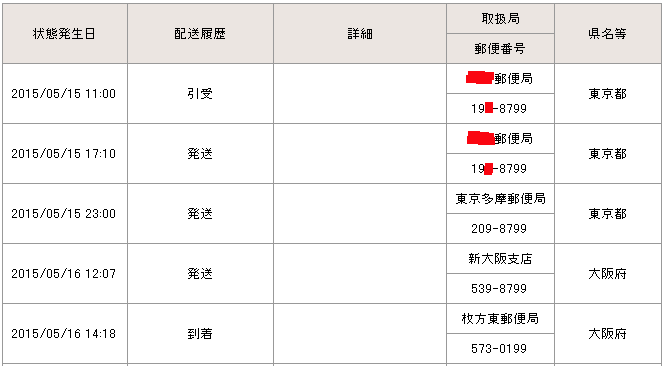The height and width of the screenshot is (366, 666).
Task: Click the 到着 status cell
Action: 200,333
